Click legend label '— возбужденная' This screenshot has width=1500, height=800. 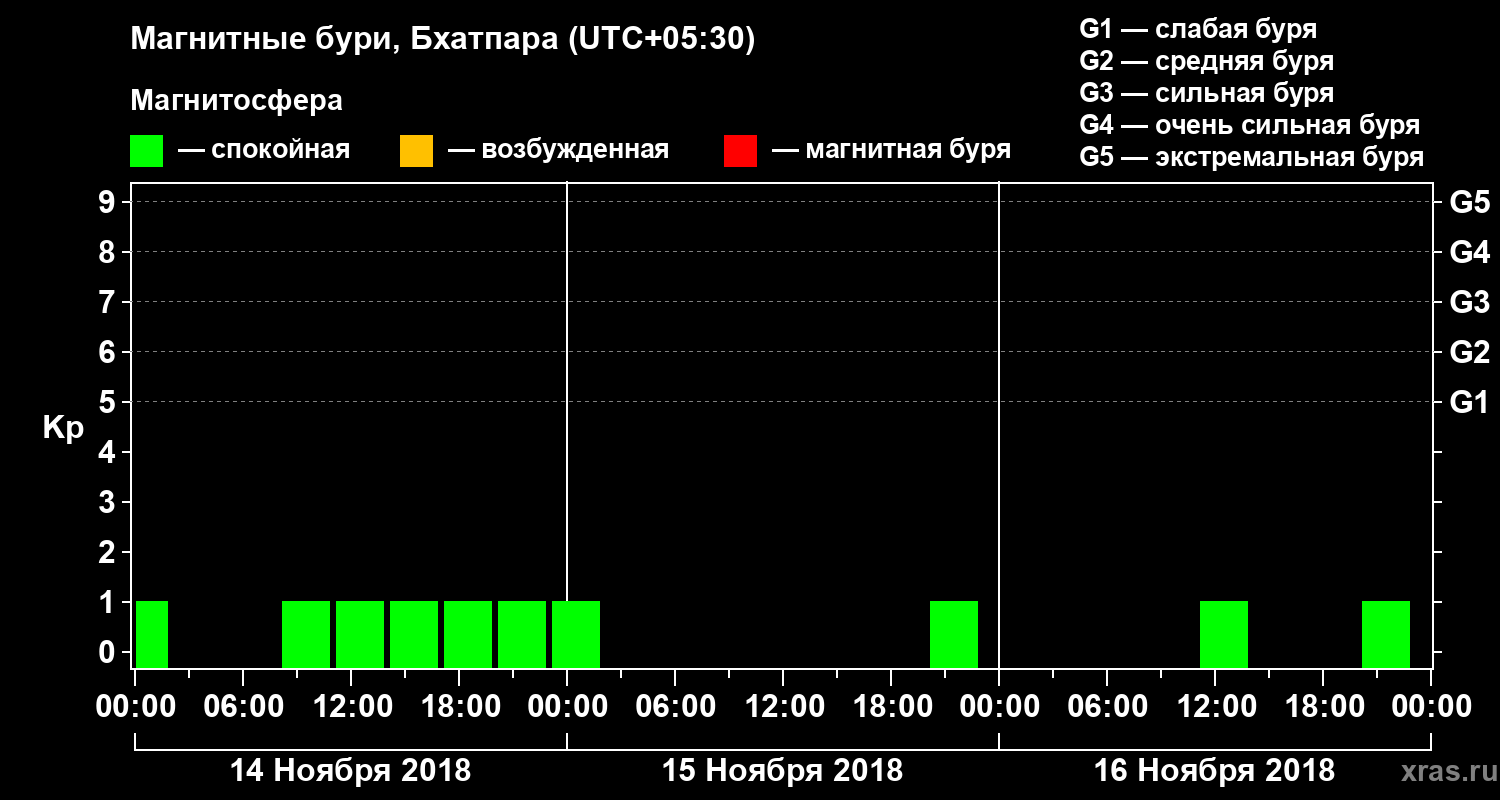[559, 150]
